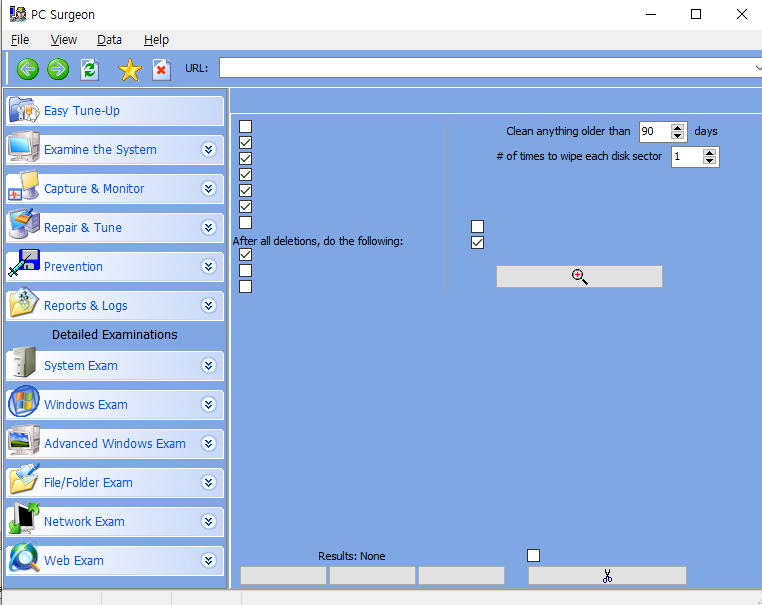
Task: Click into the URL address field
Action: pyautogui.click(x=488, y=68)
